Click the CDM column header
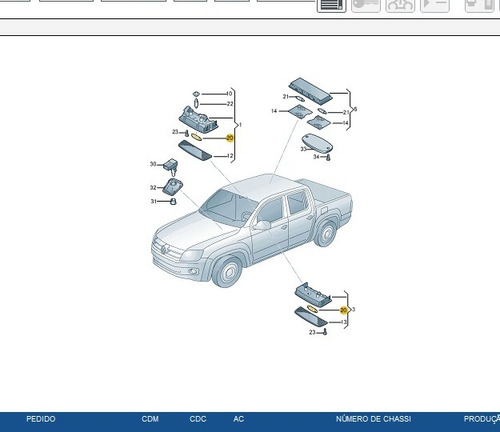The width and height of the screenshot is (500, 432). coord(150,419)
